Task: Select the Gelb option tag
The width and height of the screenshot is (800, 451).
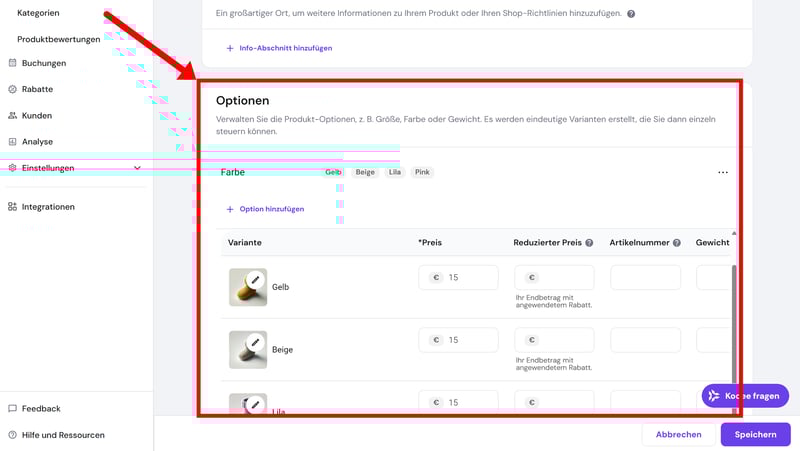Action: (333, 172)
